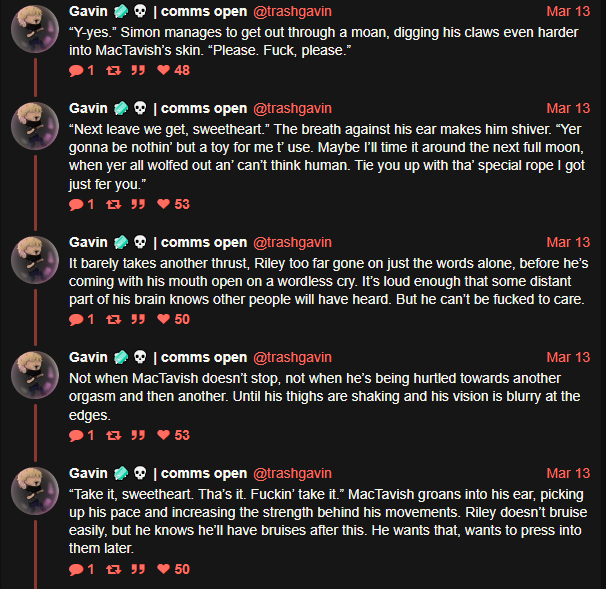
Task: Click the quote icon on the "It barely takes" post
Action: pos(138,319)
